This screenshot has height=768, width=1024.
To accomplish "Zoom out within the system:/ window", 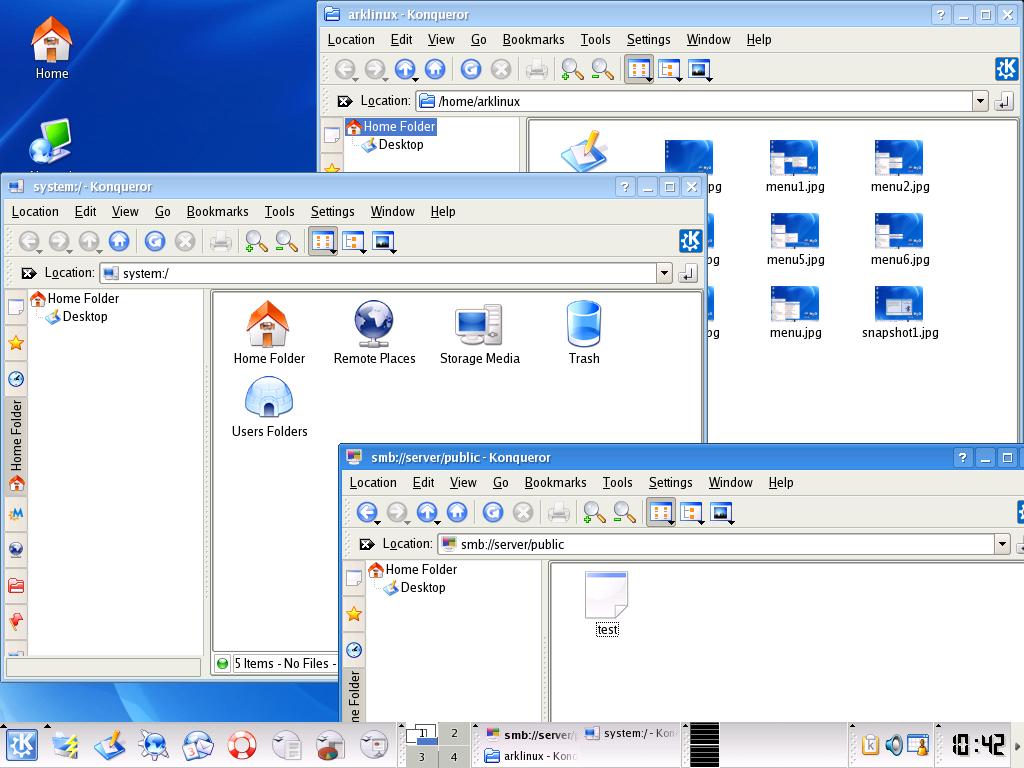I will 286,242.
